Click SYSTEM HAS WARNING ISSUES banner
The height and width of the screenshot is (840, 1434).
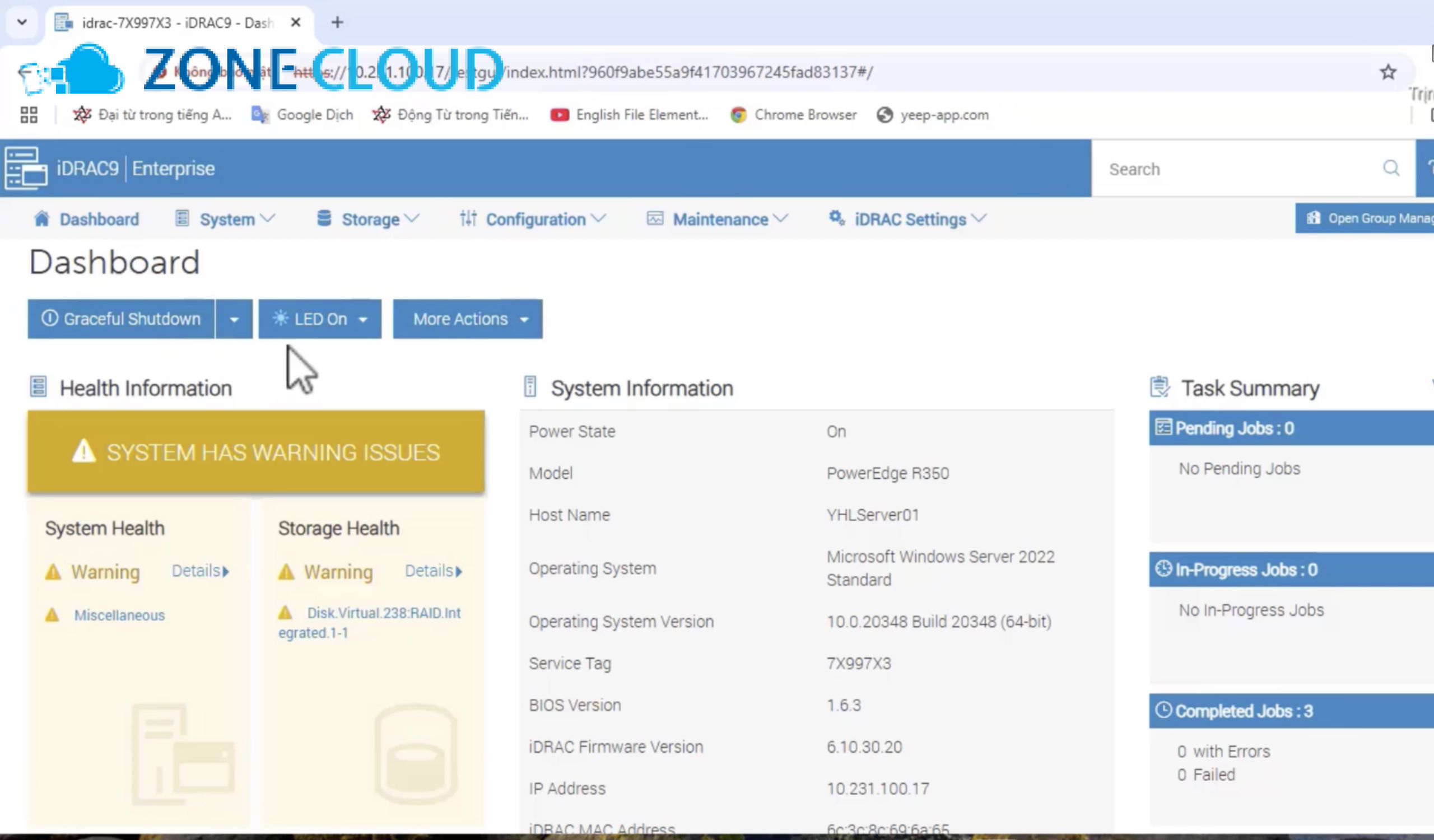pyautogui.click(x=256, y=451)
